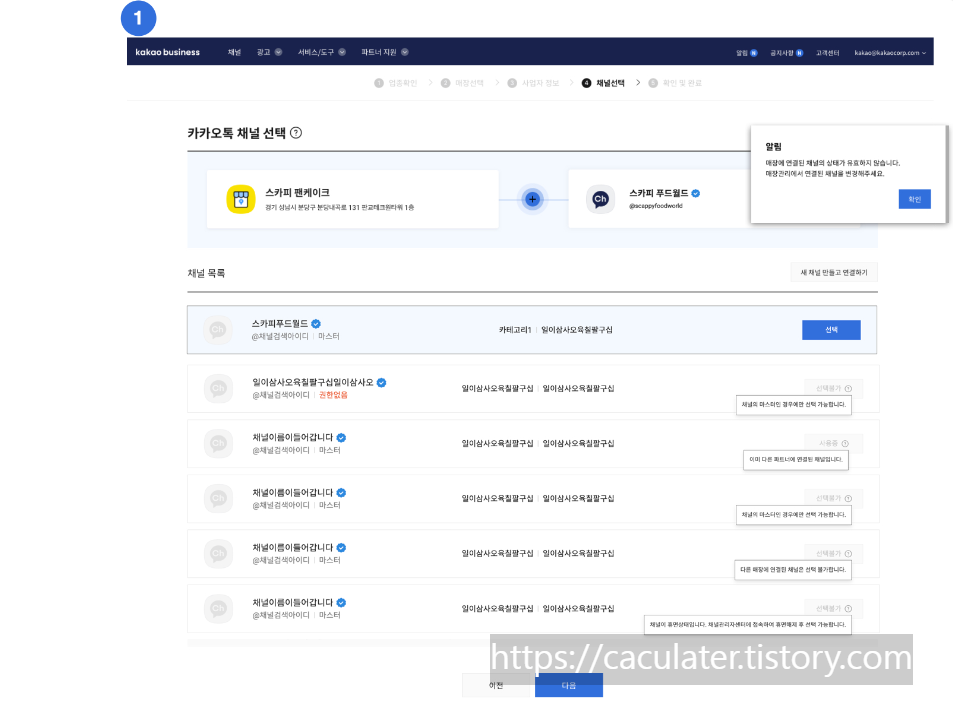
Task: Open the kakao@kakaocorp.com account dropdown
Action: [x=890, y=53]
